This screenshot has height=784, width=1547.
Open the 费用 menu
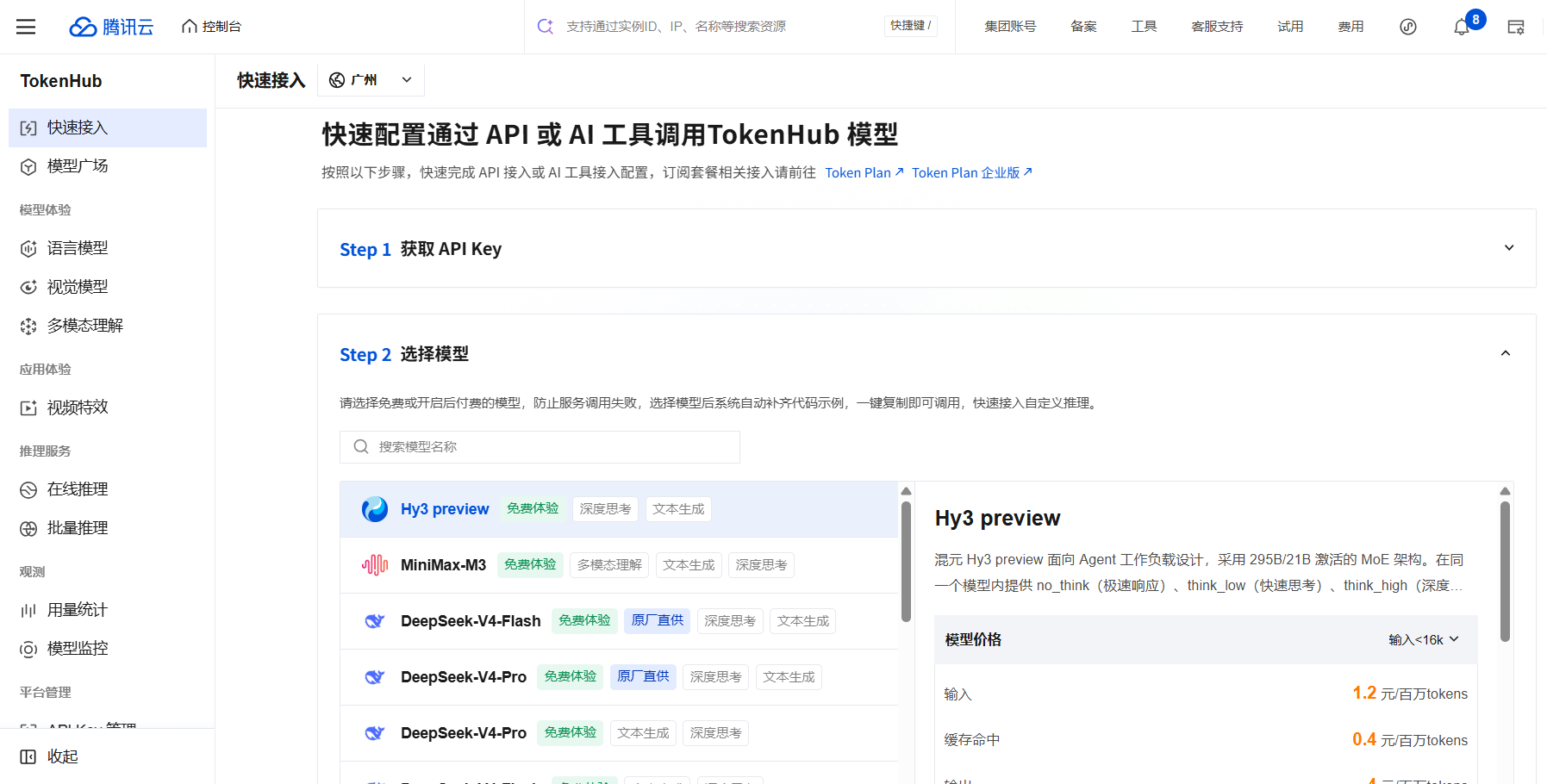click(x=1351, y=27)
